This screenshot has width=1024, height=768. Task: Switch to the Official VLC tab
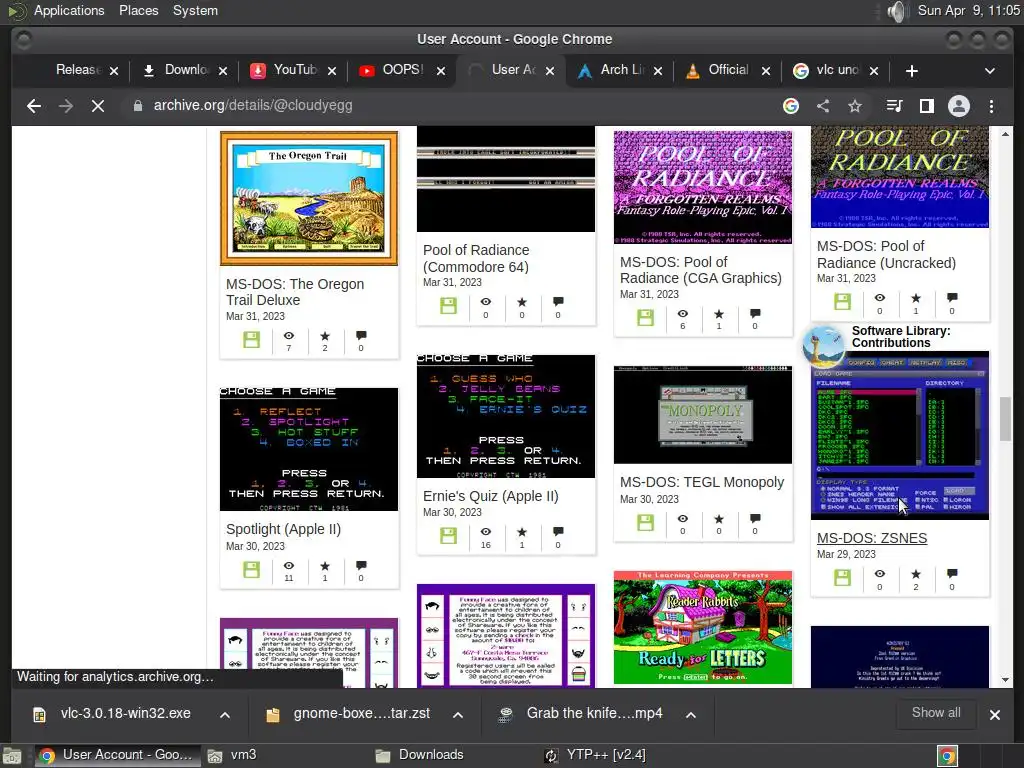coord(720,70)
